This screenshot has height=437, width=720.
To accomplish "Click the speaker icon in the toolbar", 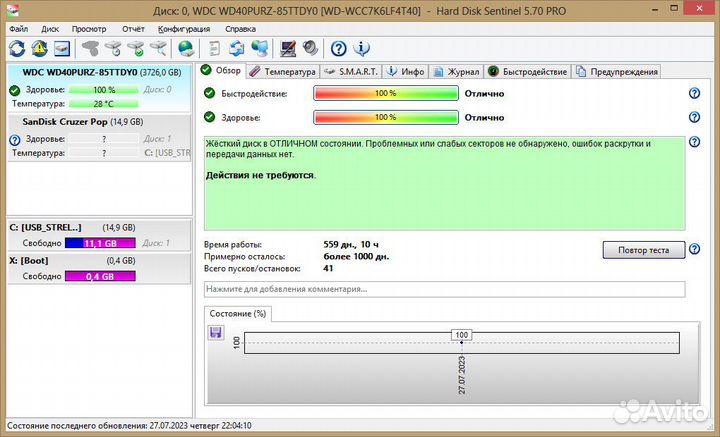I will coord(310,48).
